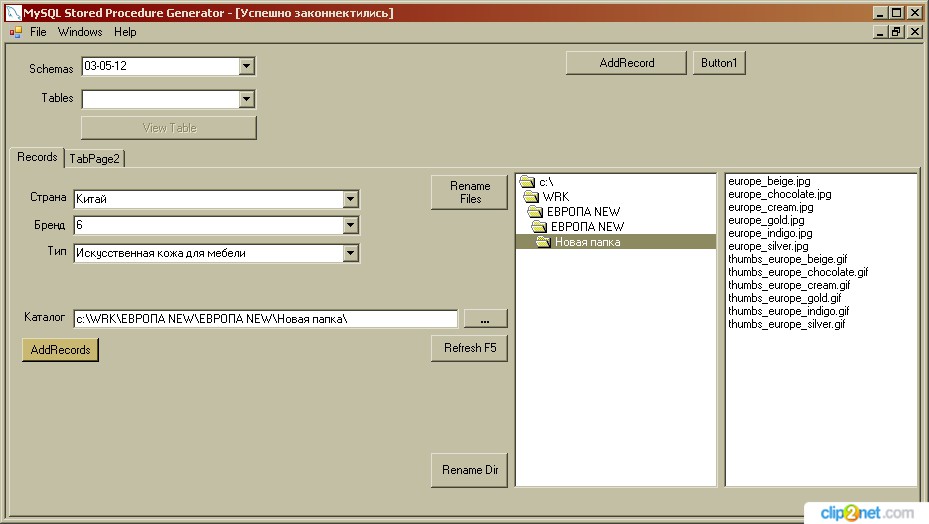Click the MDI child icon beside File menu
The image size is (929, 524).
[16, 32]
